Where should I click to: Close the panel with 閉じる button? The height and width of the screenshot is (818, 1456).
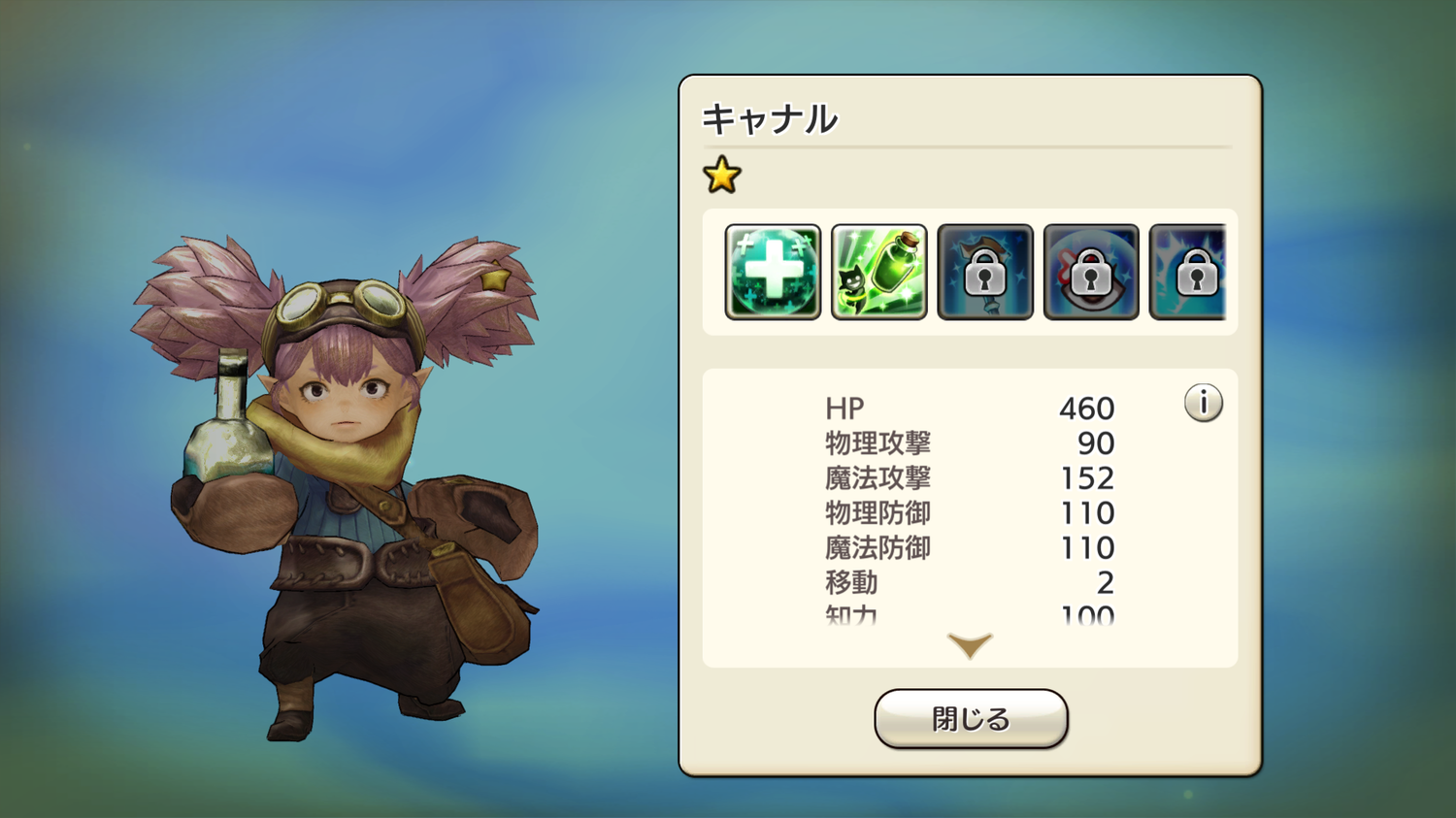point(971,719)
